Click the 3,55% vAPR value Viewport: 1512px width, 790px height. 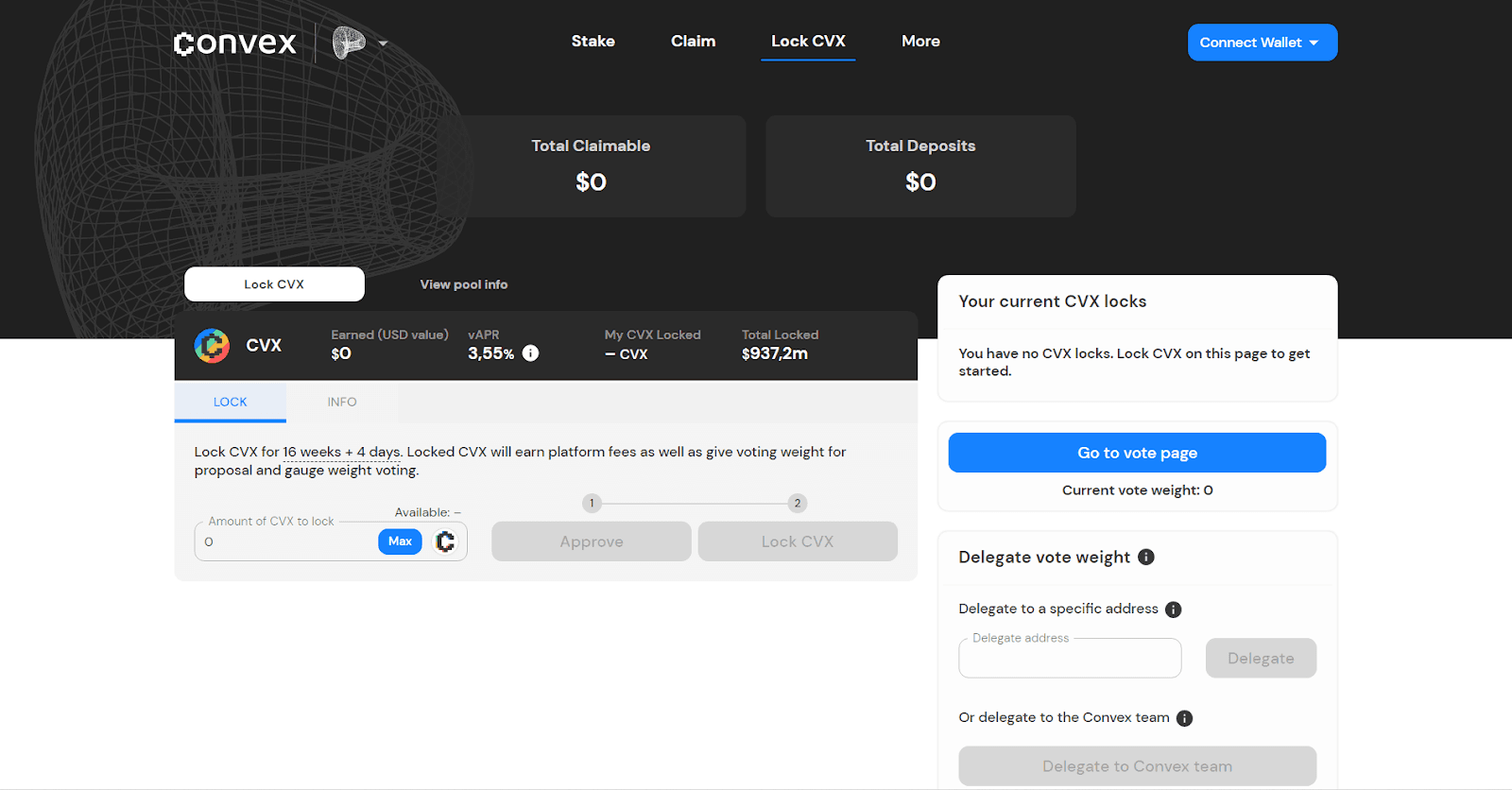tap(491, 353)
